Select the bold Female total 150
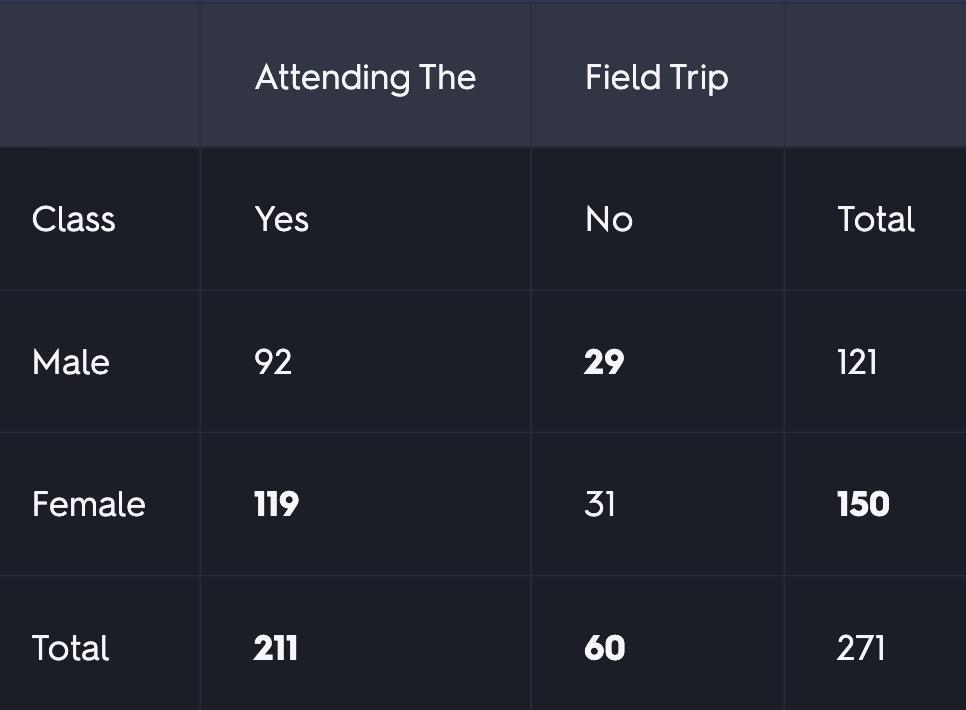Screen dimensions: 966x710 [x=863, y=504]
